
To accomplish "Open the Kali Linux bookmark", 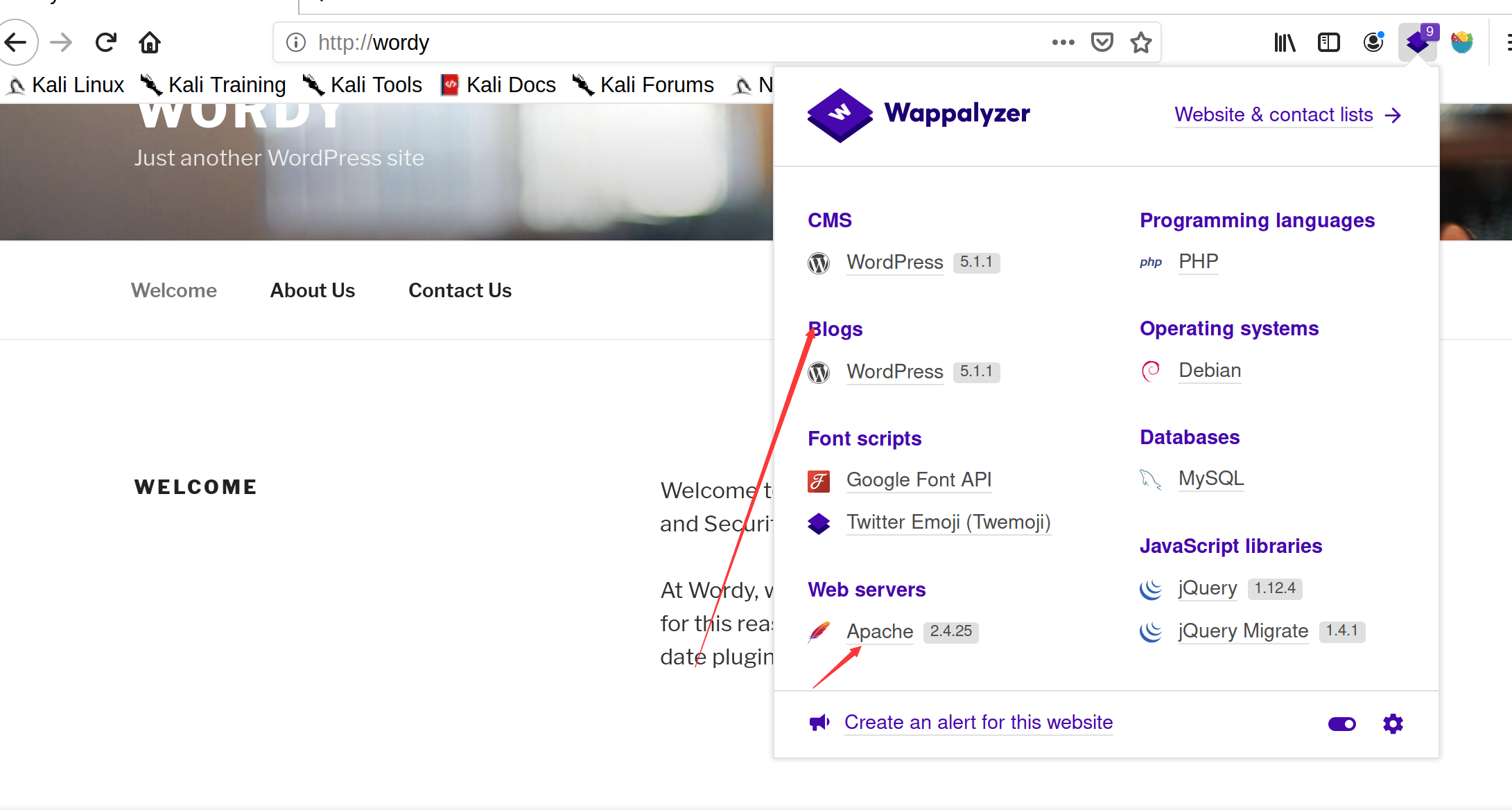I will (x=67, y=85).
